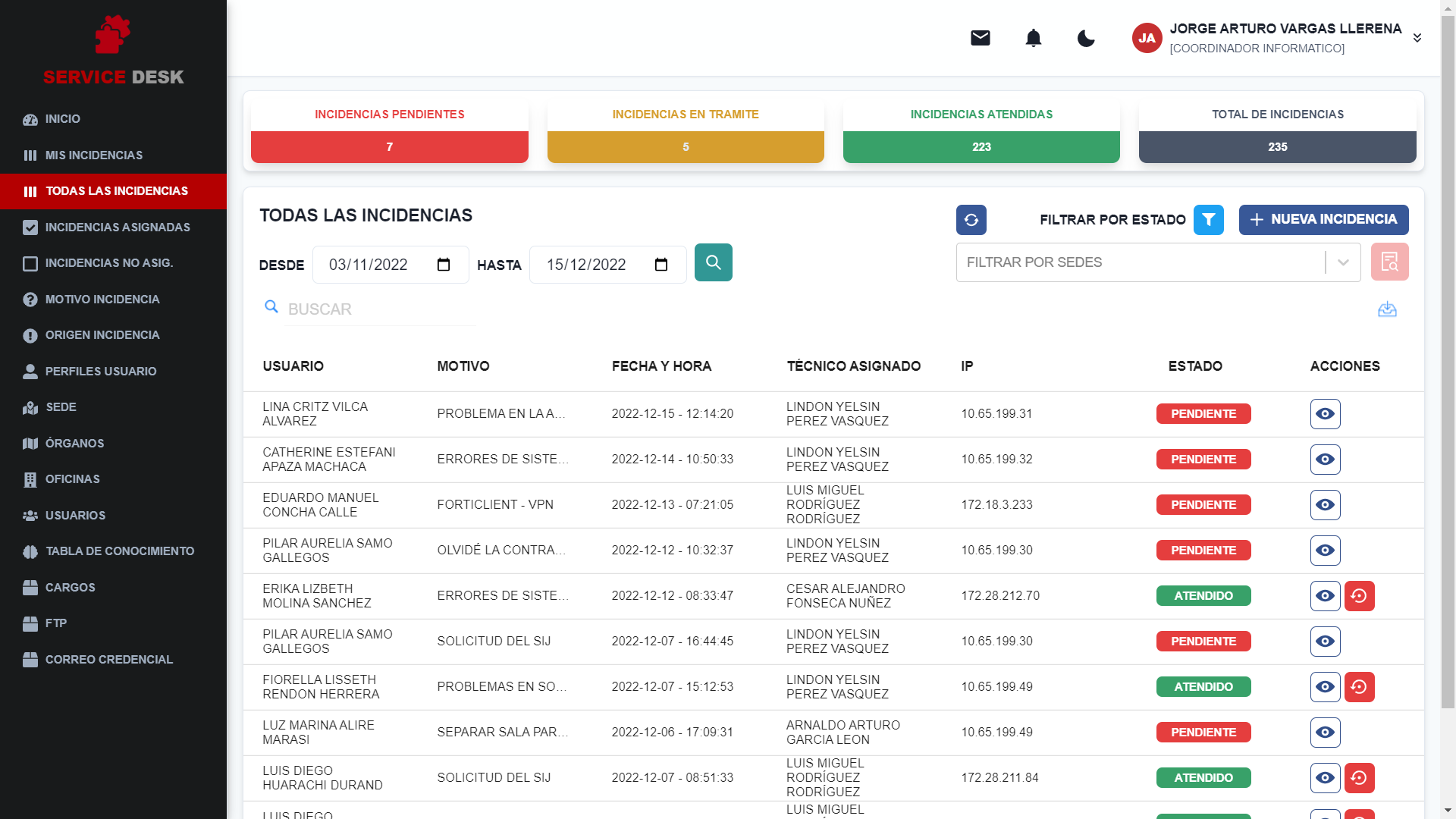The width and height of the screenshot is (1456, 819).
Task: Click the filter by estado funnel icon
Action: 1210,220
